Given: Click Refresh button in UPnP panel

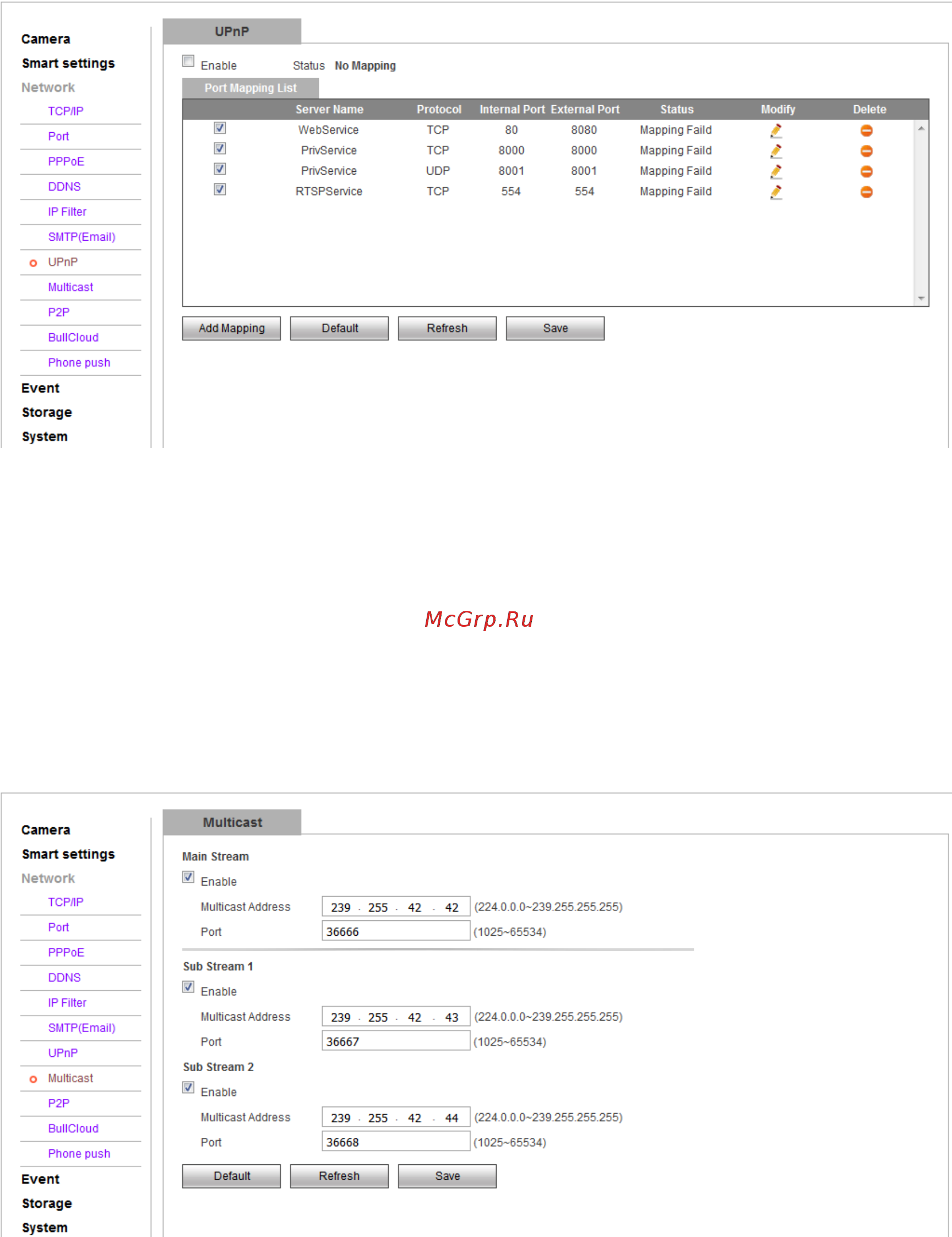Looking at the screenshot, I should click(448, 328).
